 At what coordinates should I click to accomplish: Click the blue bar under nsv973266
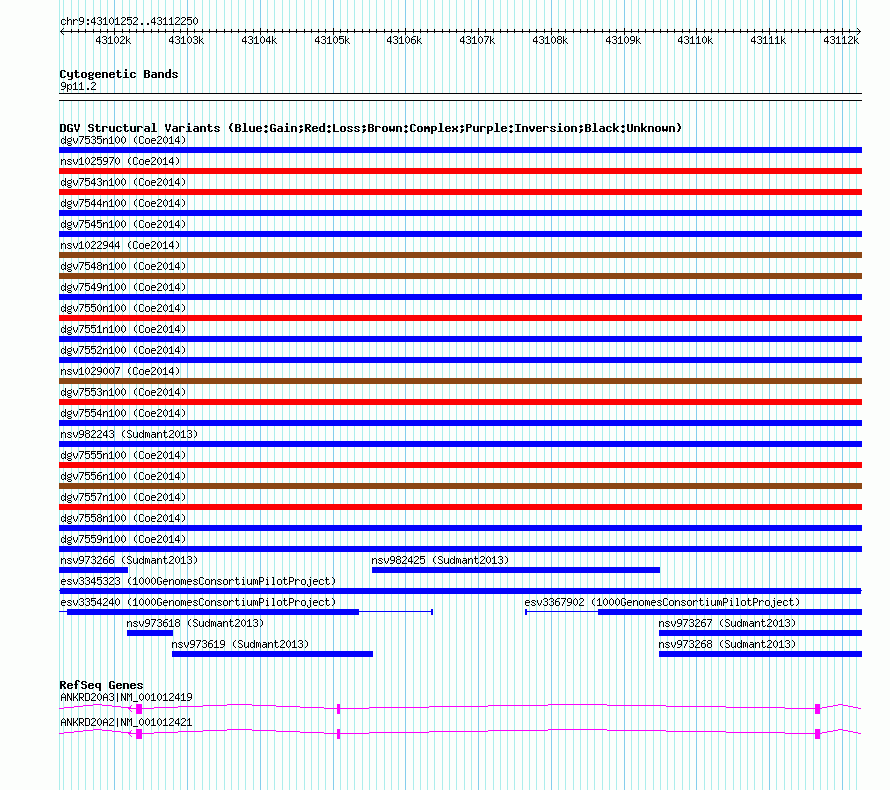94,570
